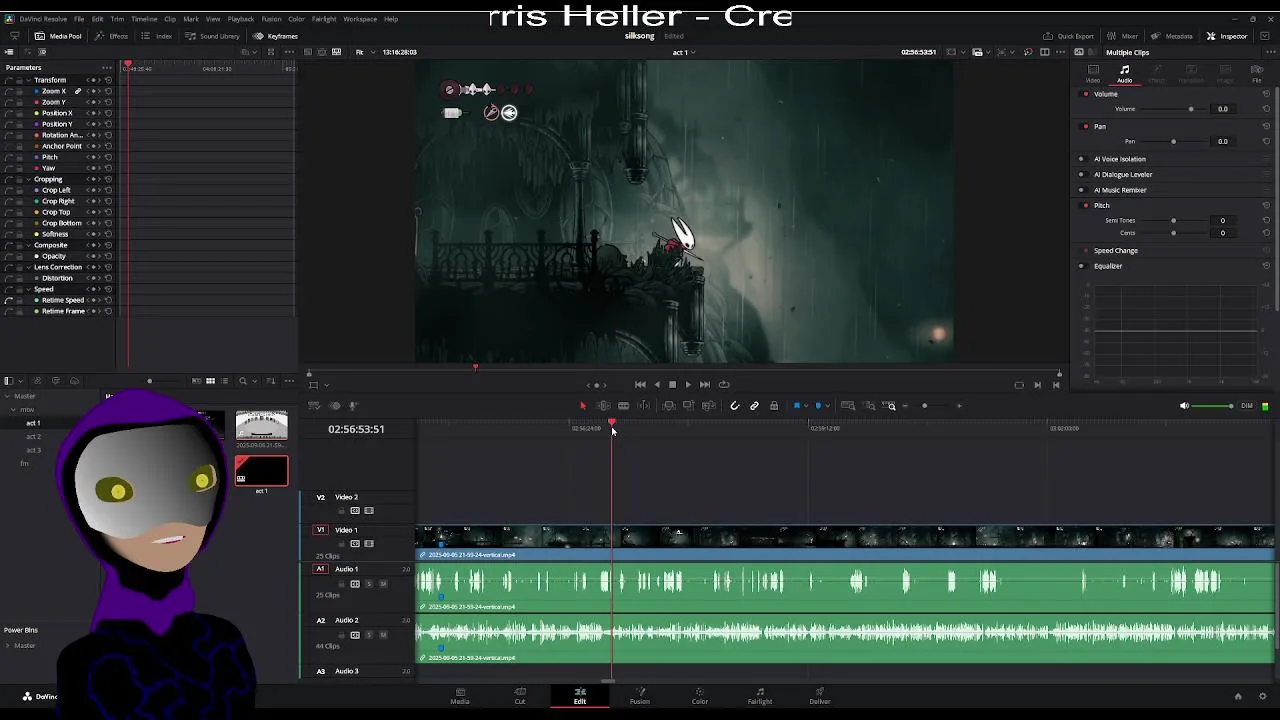Switch to the Deliver page
Image resolution: width=1280 pixels, height=720 pixels.
click(820, 696)
